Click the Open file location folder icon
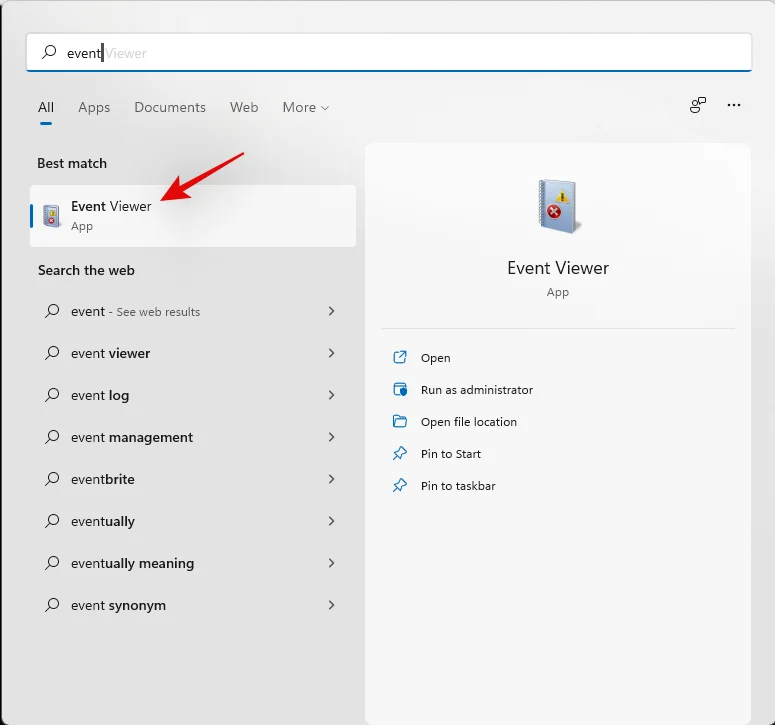The width and height of the screenshot is (775, 725). [400, 422]
